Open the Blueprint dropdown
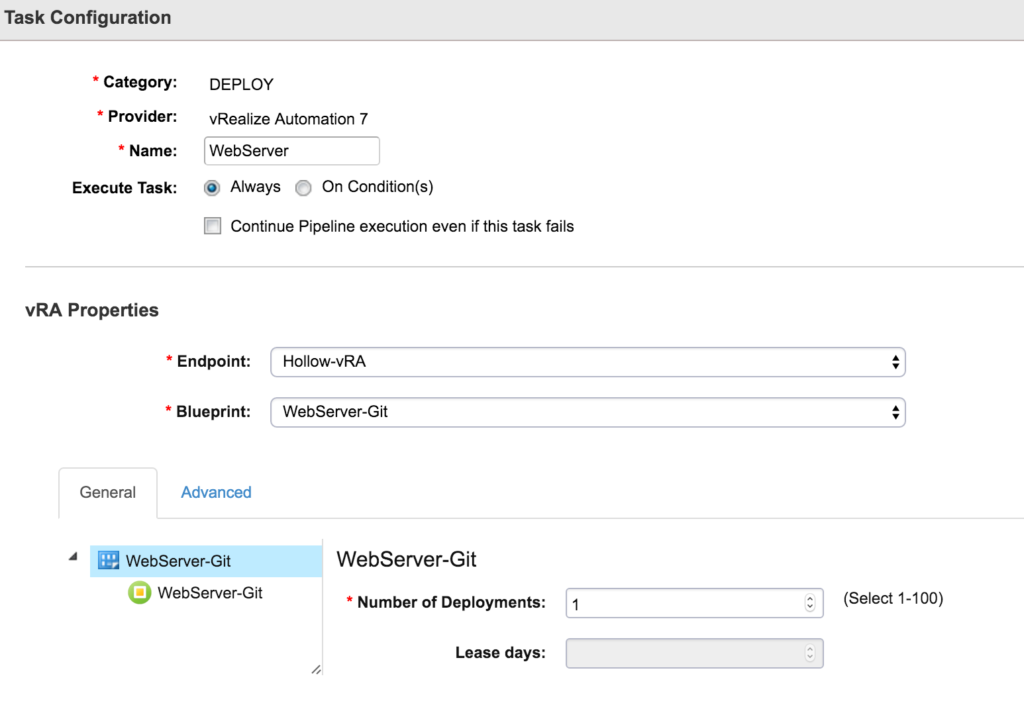The image size is (1024, 703). 587,412
